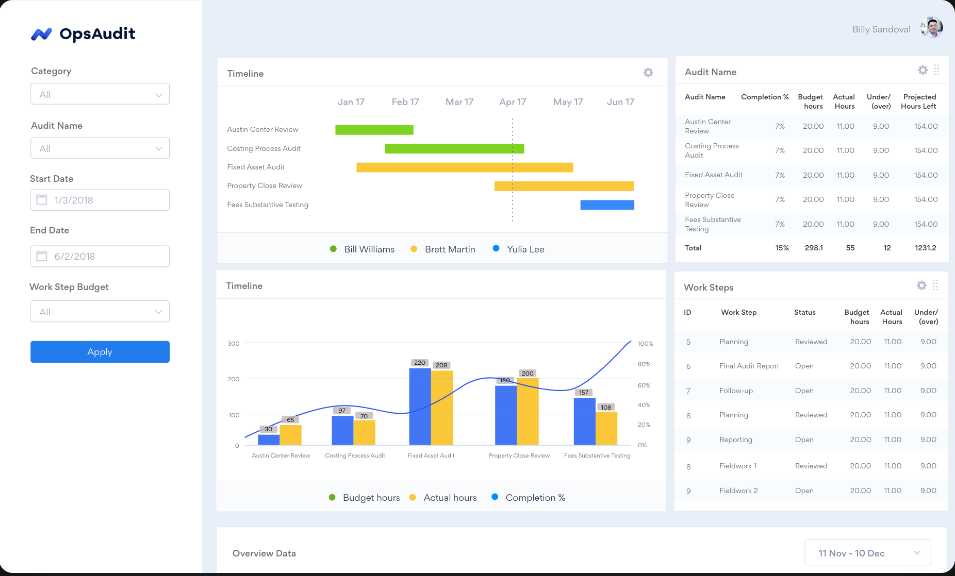The height and width of the screenshot is (576, 955).
Task: Click the OpsAudit logo icon
Action: click(x=41, y=34)
